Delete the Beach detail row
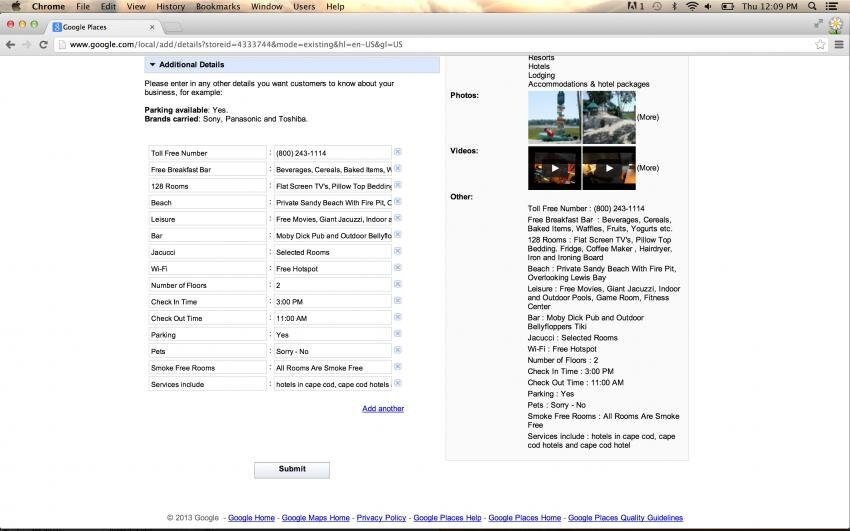 (397, 202)
